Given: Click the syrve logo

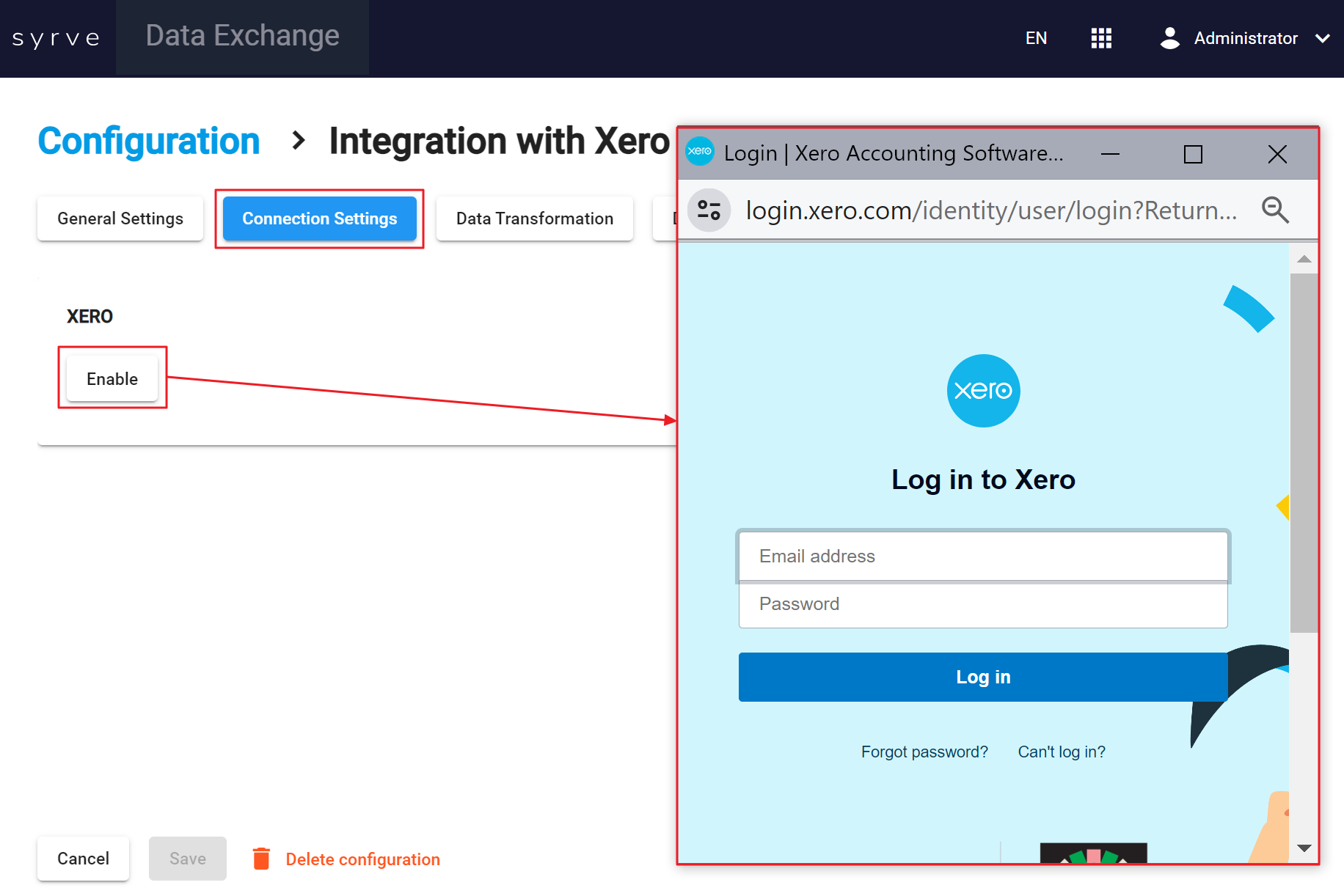Looking at the screenshot, I should 56,38.
